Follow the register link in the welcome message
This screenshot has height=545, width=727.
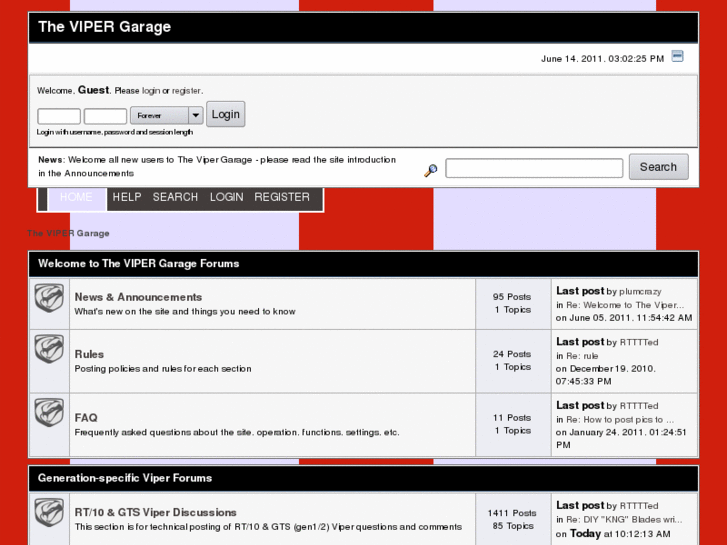click(x=186, y=91)
